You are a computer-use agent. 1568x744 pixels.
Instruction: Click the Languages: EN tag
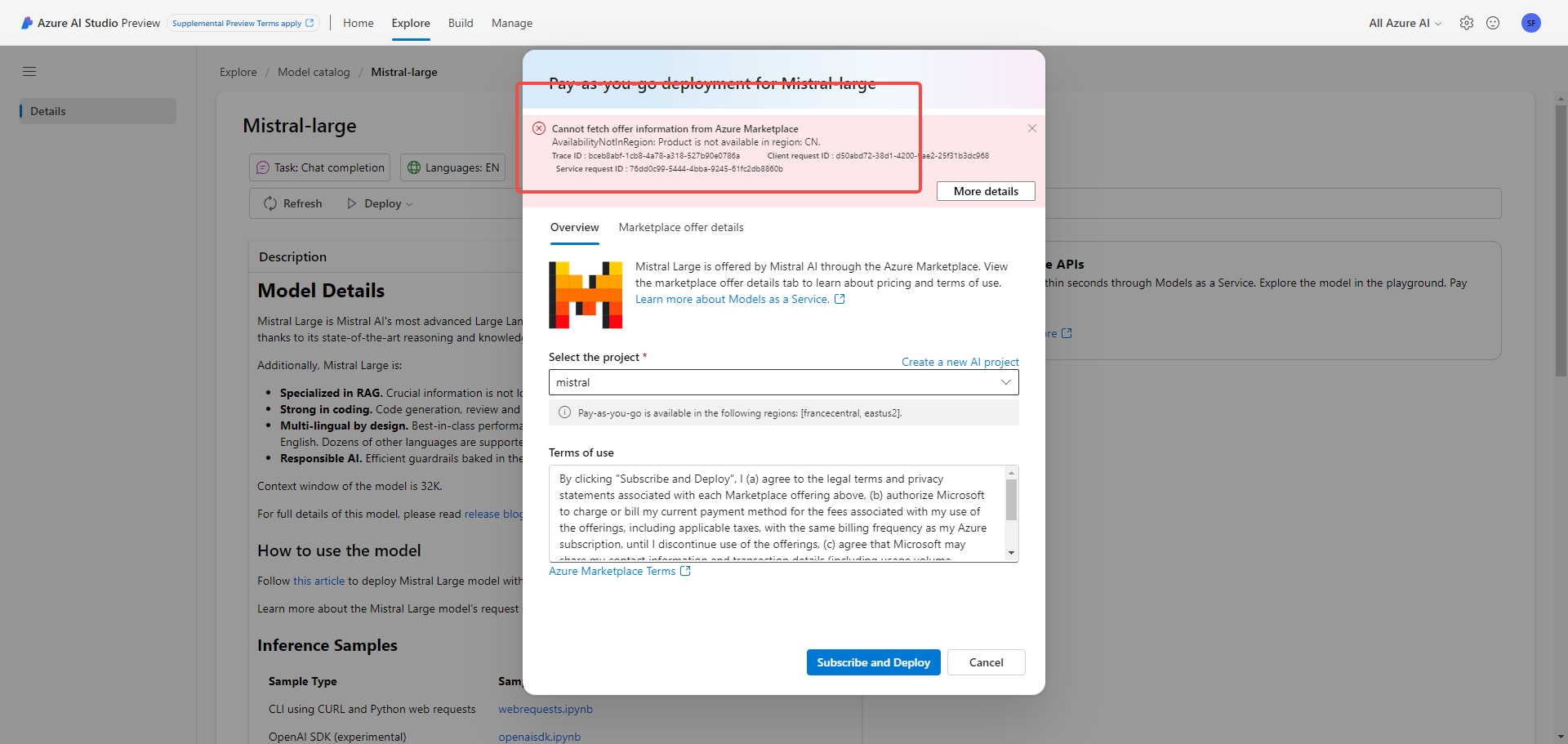[453, 167]
